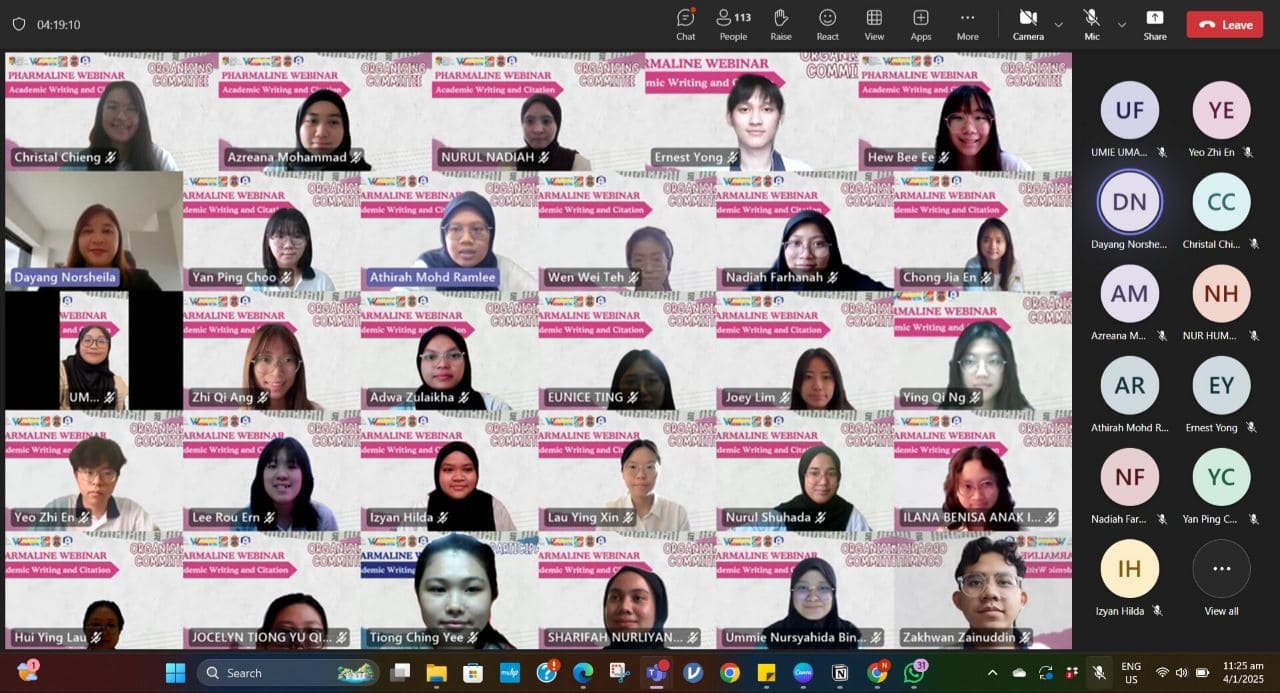This screenshot has width=1280, height=693.
Task: Show the People participants list
Action: pos(733,24)
